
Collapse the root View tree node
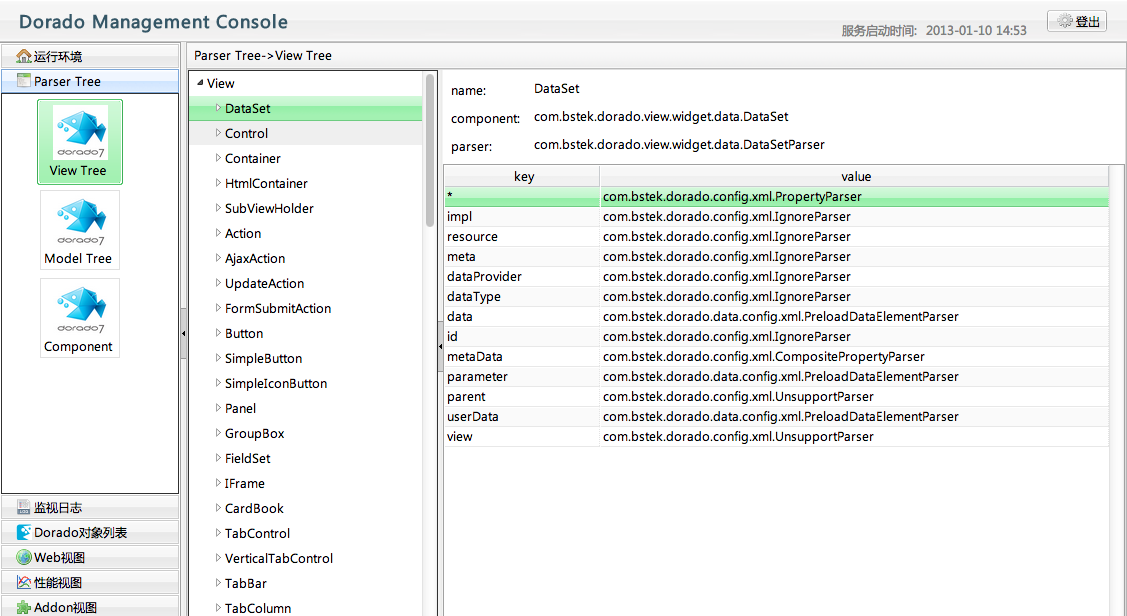(200, 84)
